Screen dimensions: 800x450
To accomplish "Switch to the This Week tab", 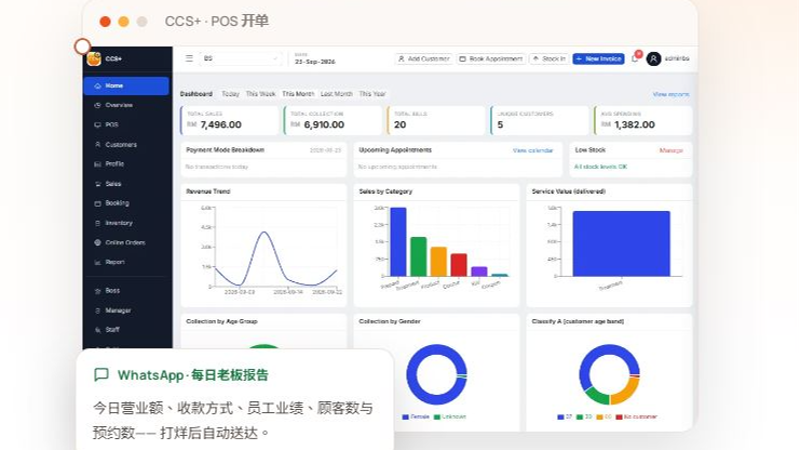I will point(261,94).
